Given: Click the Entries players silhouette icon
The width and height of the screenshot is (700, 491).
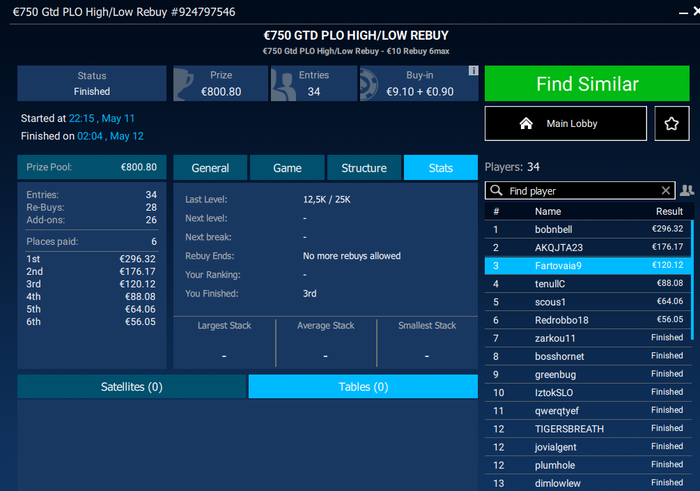Looking at the screenshot, I should pos(283,83).
